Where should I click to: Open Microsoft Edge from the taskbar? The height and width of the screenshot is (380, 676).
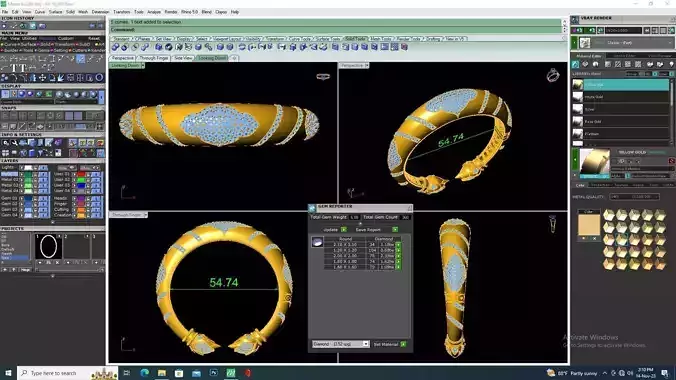(144, 373)
